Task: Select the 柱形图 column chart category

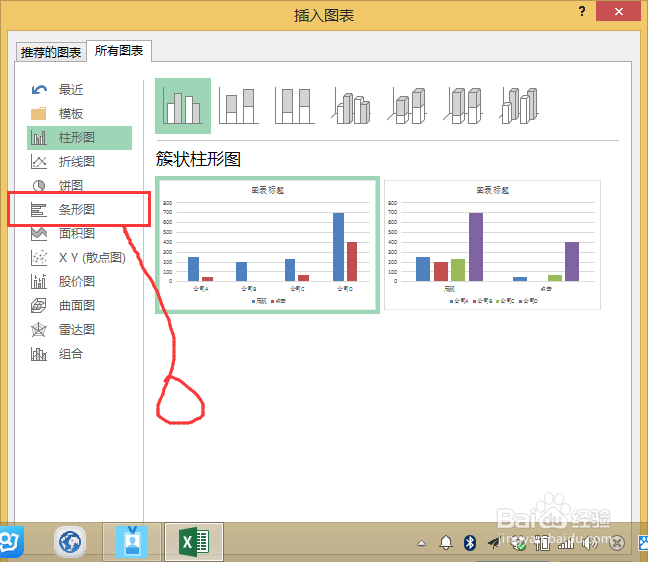Action: tap(79, 138)
